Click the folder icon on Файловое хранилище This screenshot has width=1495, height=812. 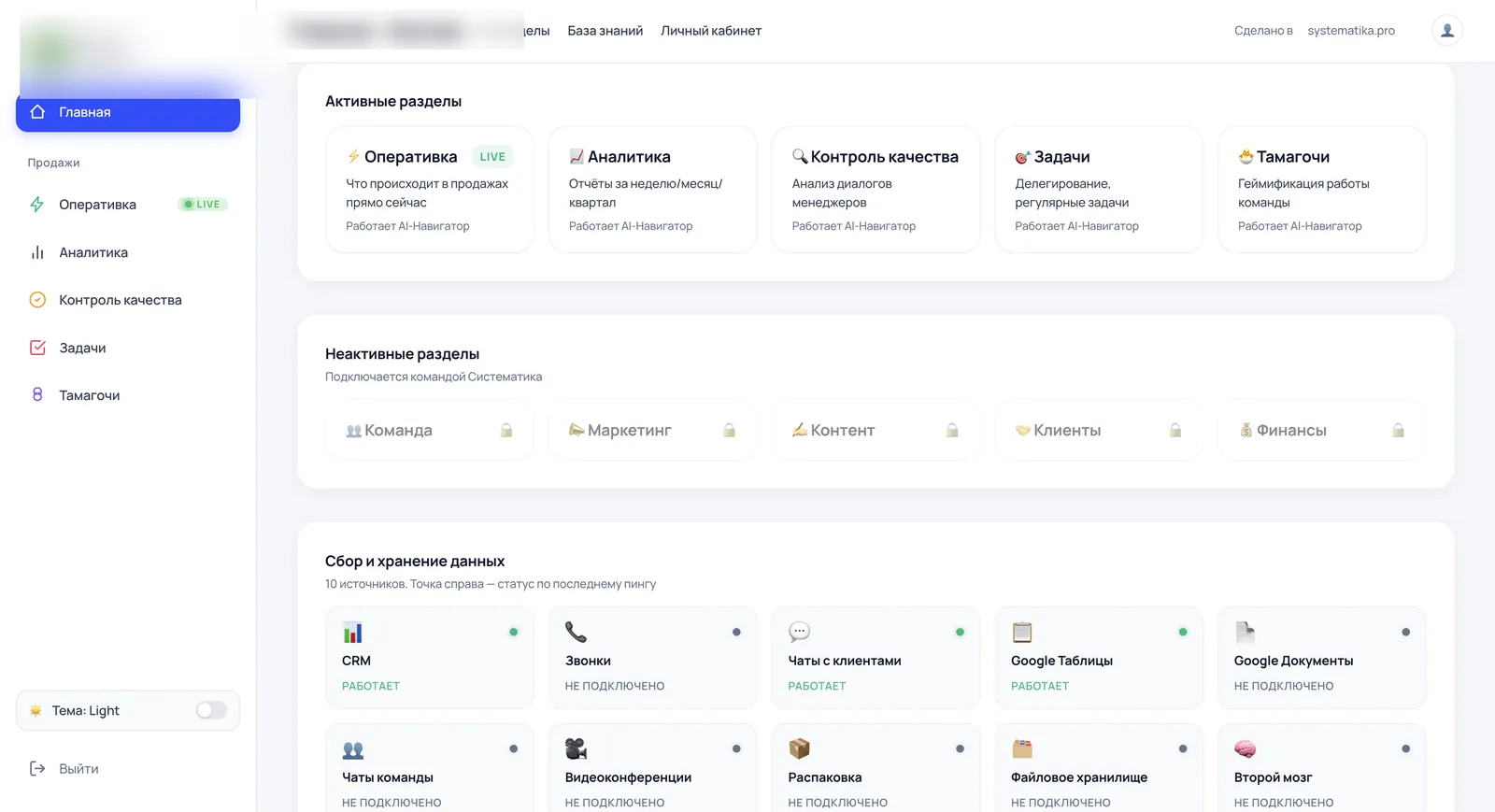click(1022, 749)
